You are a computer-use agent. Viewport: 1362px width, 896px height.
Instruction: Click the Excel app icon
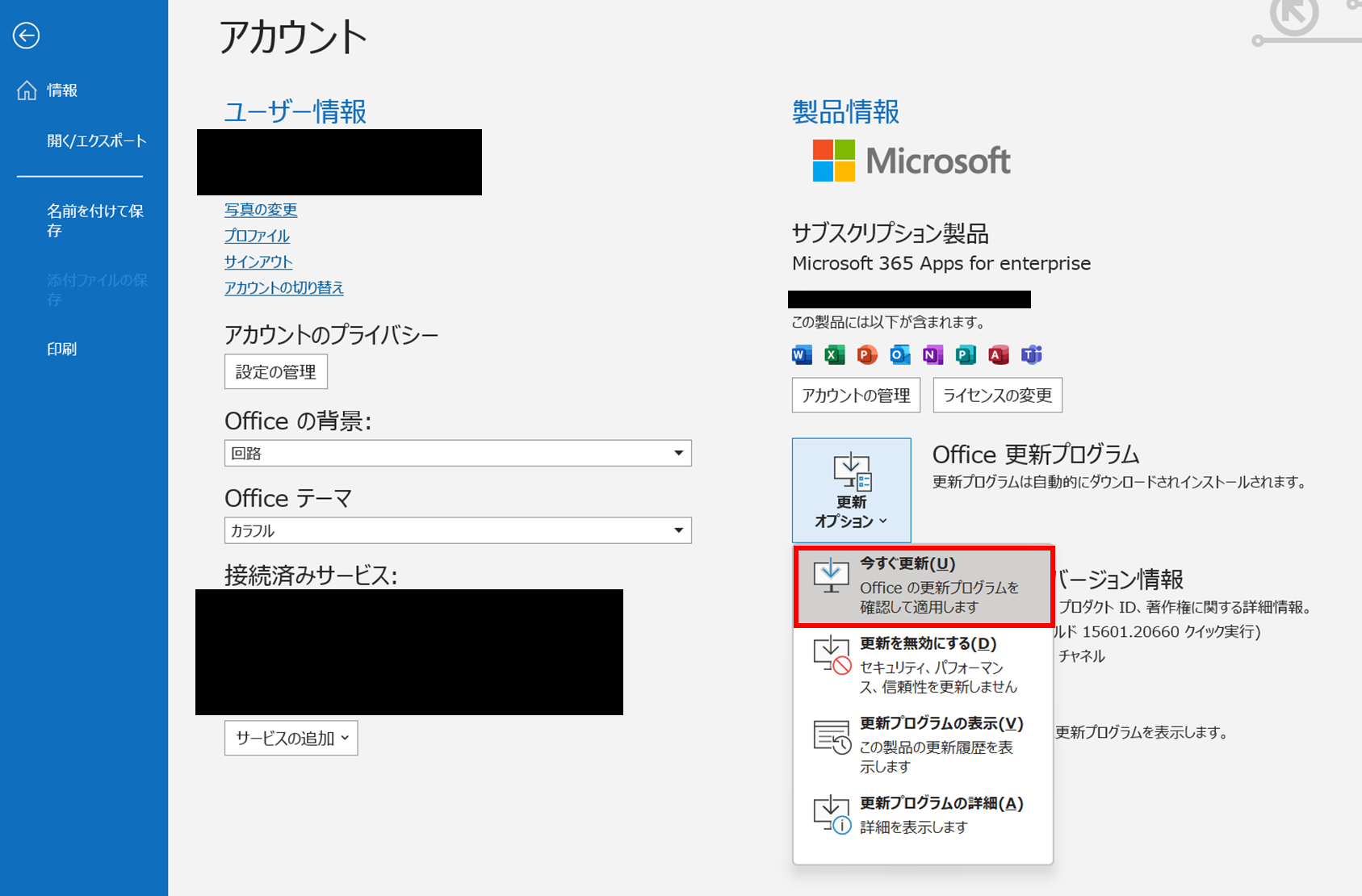click(835, 354)
